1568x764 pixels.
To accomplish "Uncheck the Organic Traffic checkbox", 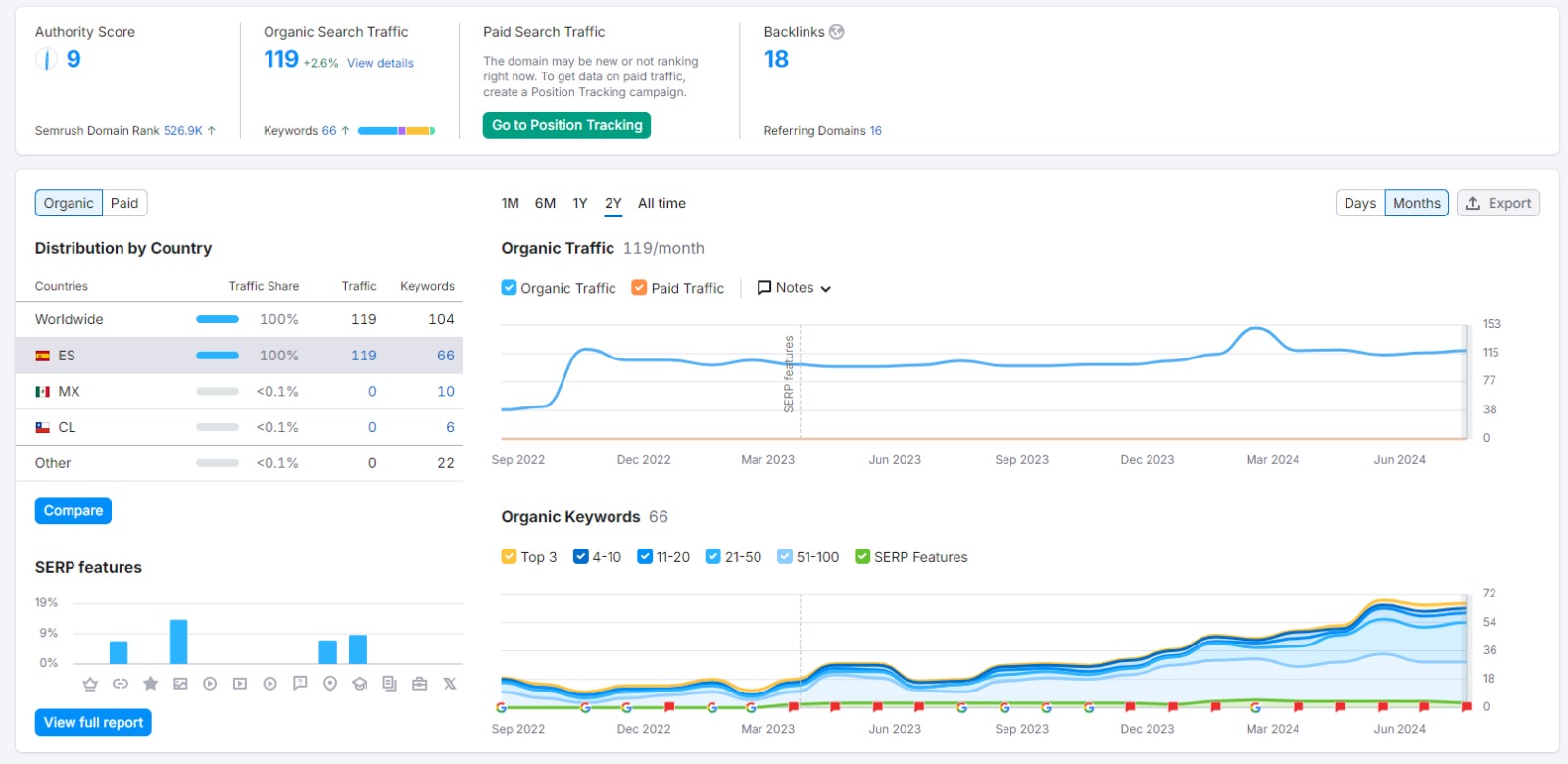I will 509,288.
